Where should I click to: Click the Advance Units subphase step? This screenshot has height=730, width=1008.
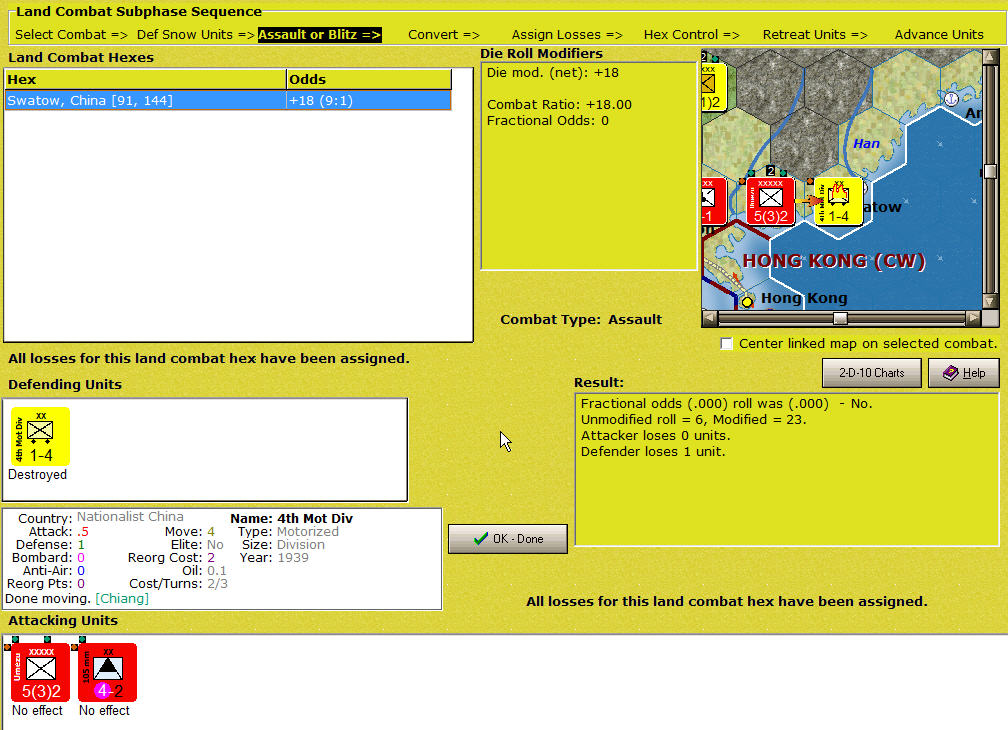tap(939, 35)
